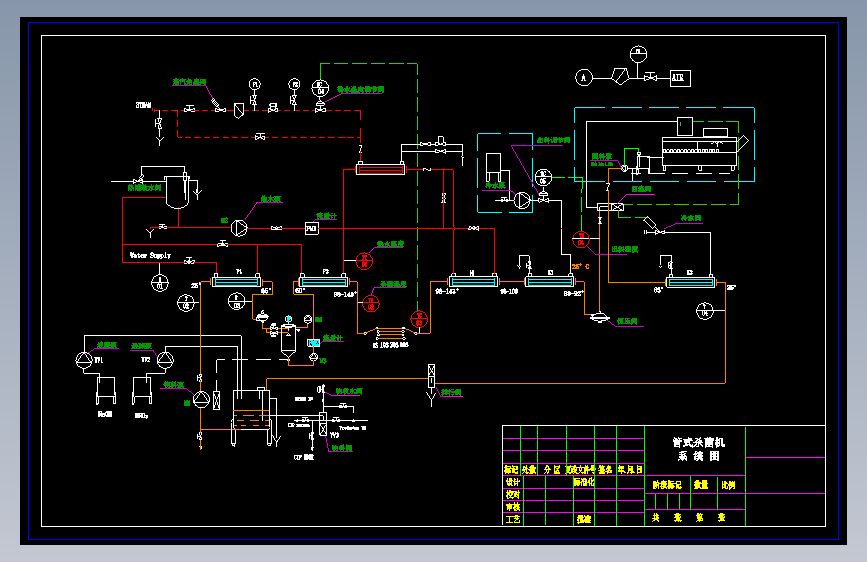Select the 阶段标记 cell in title block
The height and width of the screenshot is (562, 867).
(x=667, y=485)
